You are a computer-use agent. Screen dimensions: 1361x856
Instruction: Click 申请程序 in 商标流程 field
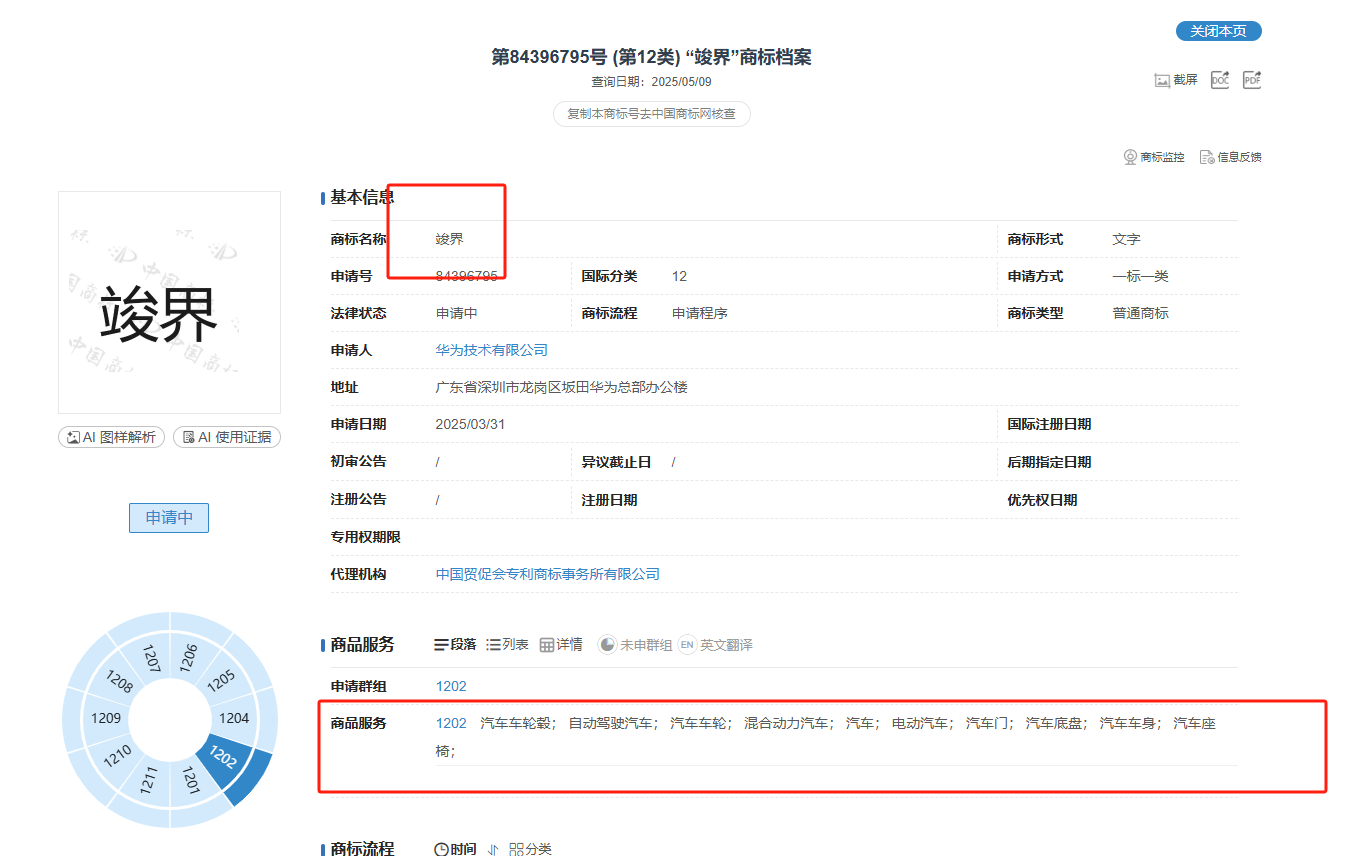[x=700, y=313]
